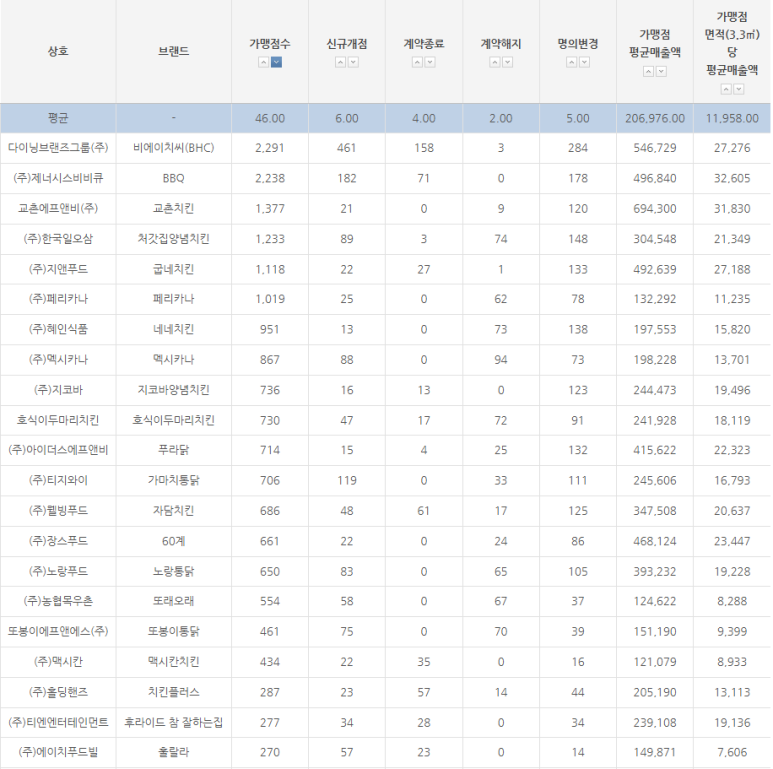Click 처갓집양념치킨 brand name
Image resolution: width=773 pixels, height=769 pixels.
pos(174,239)
